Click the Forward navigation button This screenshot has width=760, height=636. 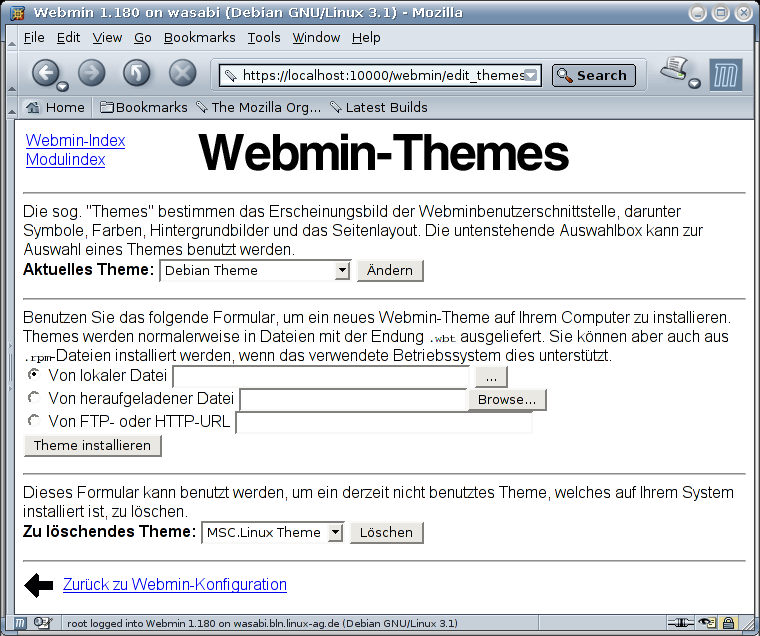click(x=92, y=73)
